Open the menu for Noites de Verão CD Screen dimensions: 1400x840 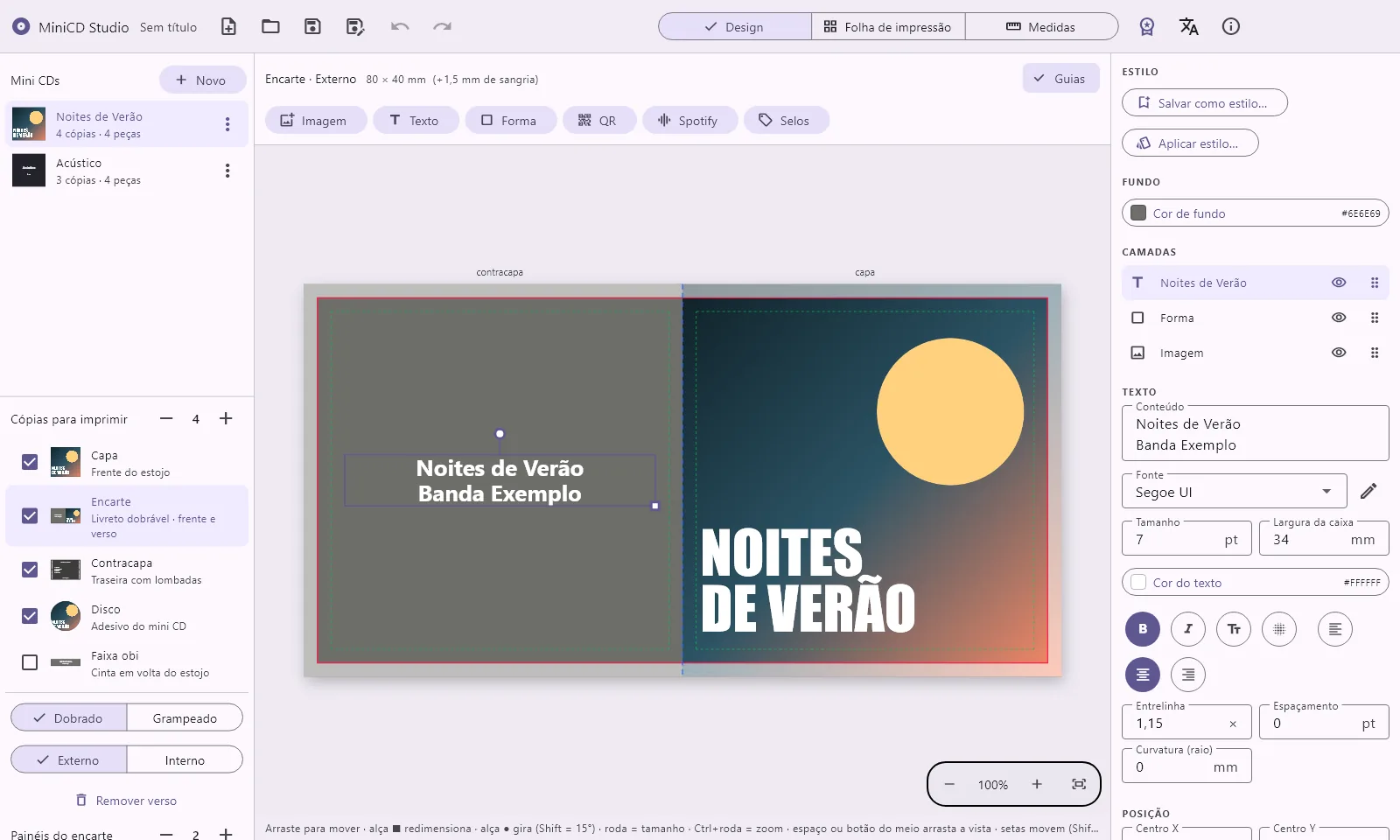(227, 124)
